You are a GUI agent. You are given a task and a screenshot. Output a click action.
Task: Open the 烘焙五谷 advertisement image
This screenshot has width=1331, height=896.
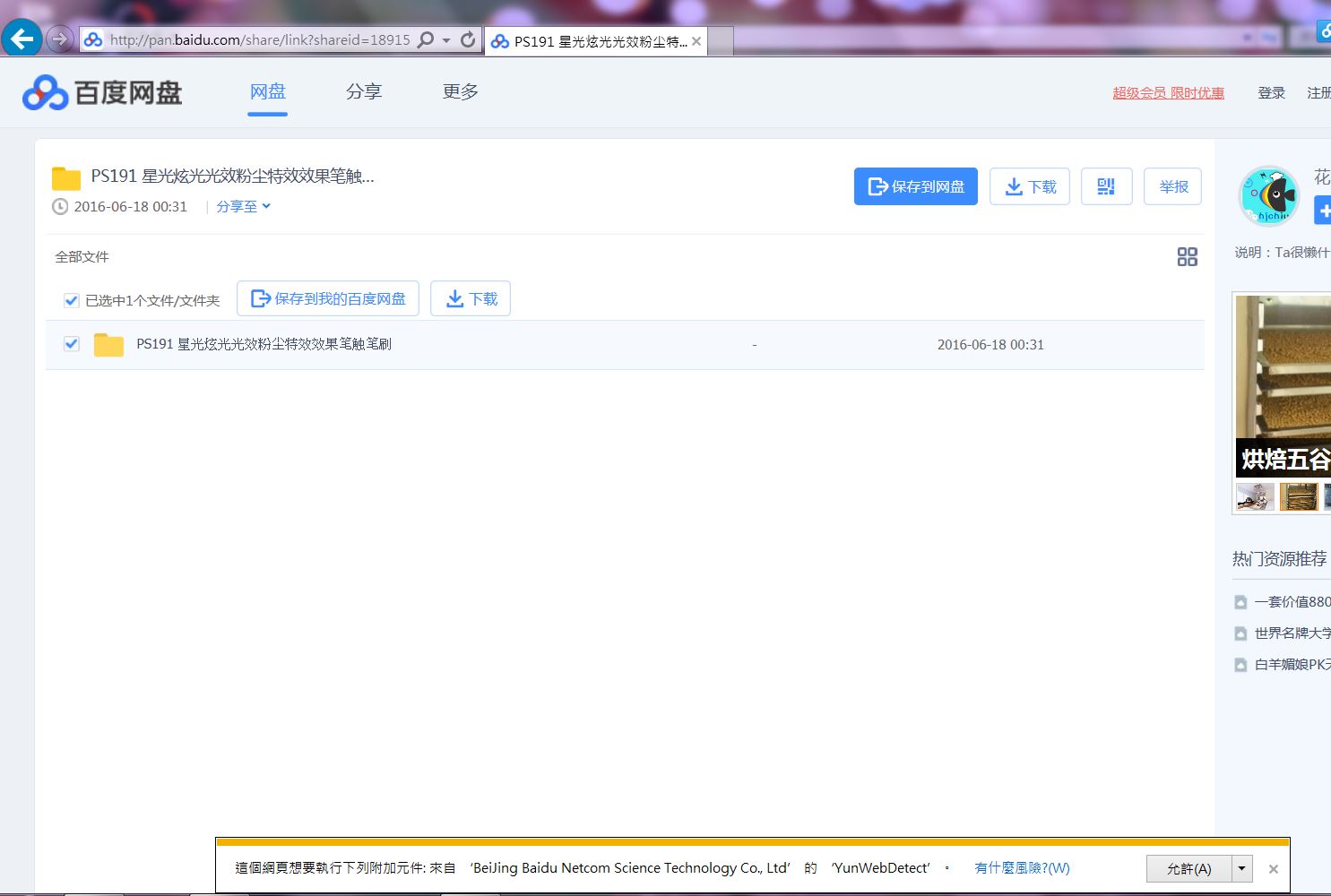pos(1283,386)
